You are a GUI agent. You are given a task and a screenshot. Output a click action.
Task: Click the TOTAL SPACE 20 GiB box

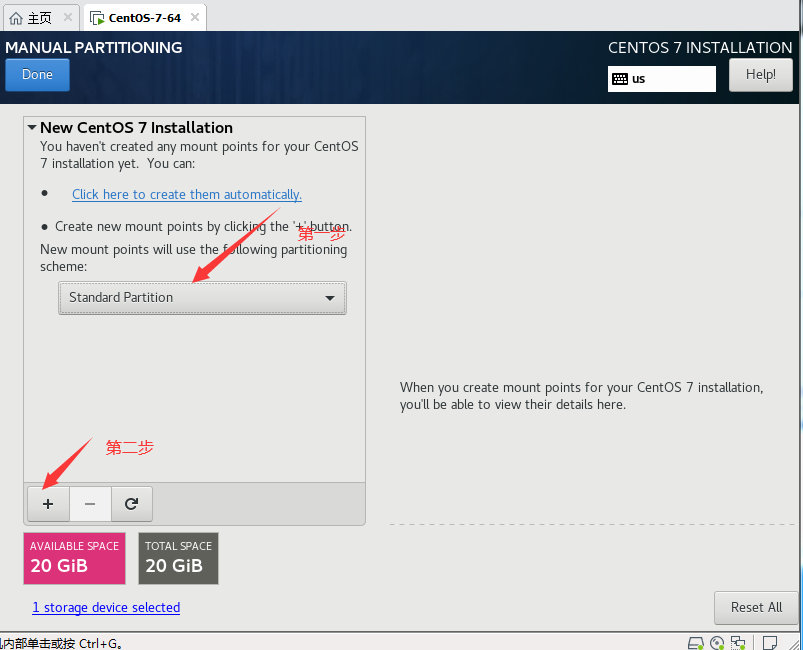click(178, 558)
